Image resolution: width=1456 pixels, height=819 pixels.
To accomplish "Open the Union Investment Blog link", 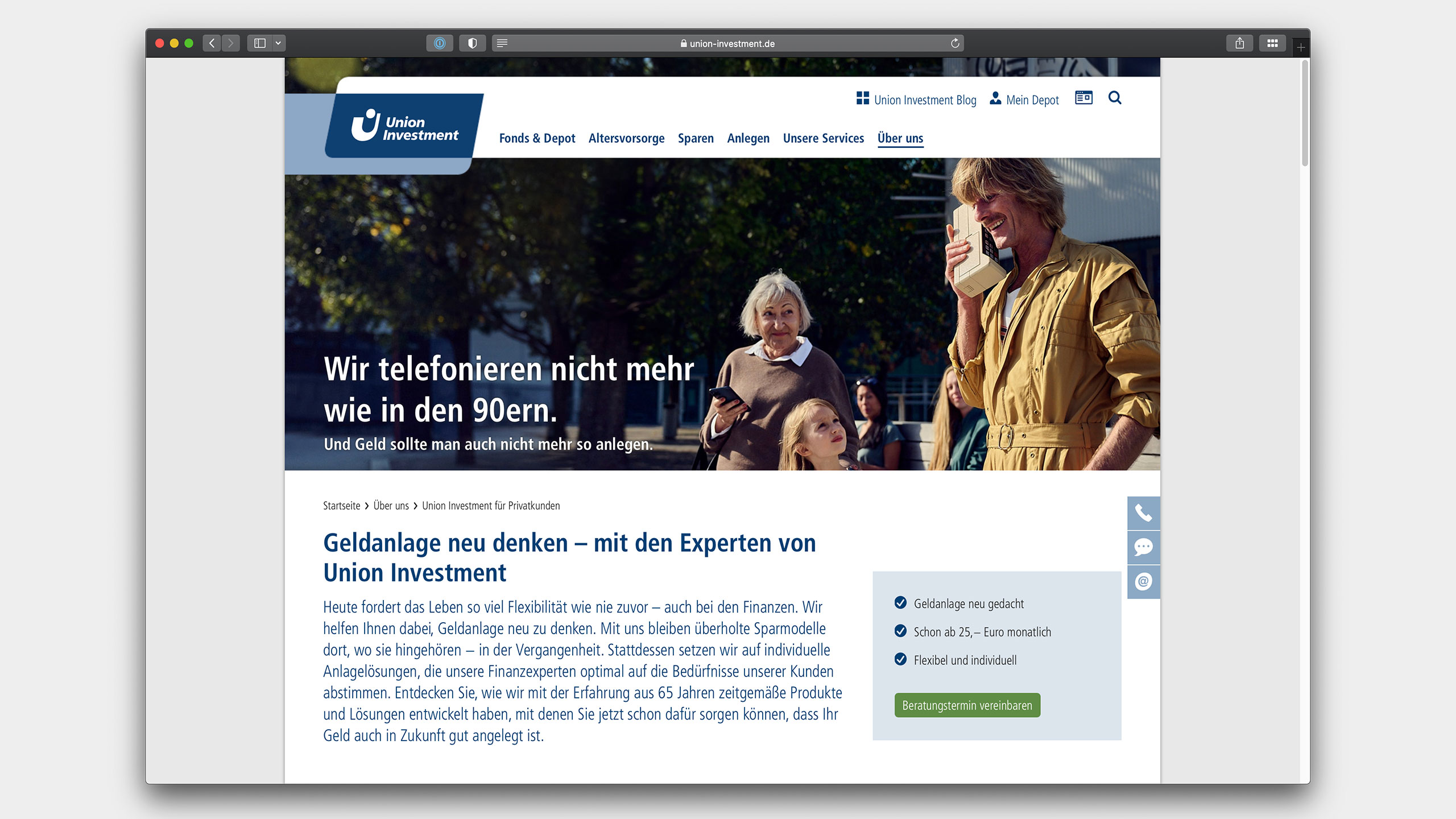I will point(925,100).
